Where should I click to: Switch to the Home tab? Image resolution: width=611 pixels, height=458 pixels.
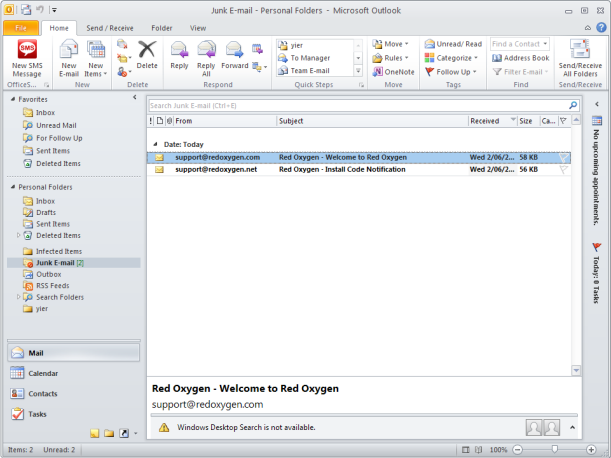point(59,28)
